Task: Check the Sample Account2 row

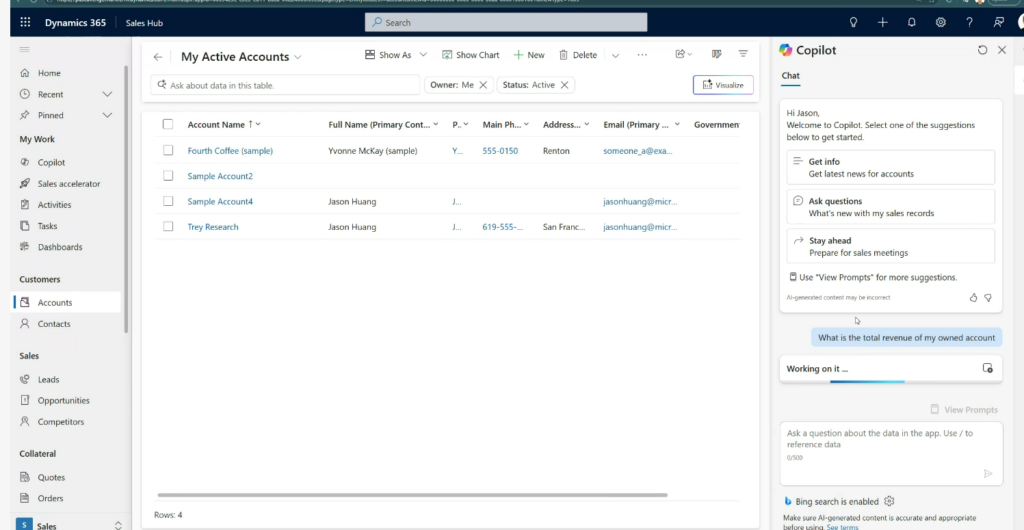Action: coord(168,176)
